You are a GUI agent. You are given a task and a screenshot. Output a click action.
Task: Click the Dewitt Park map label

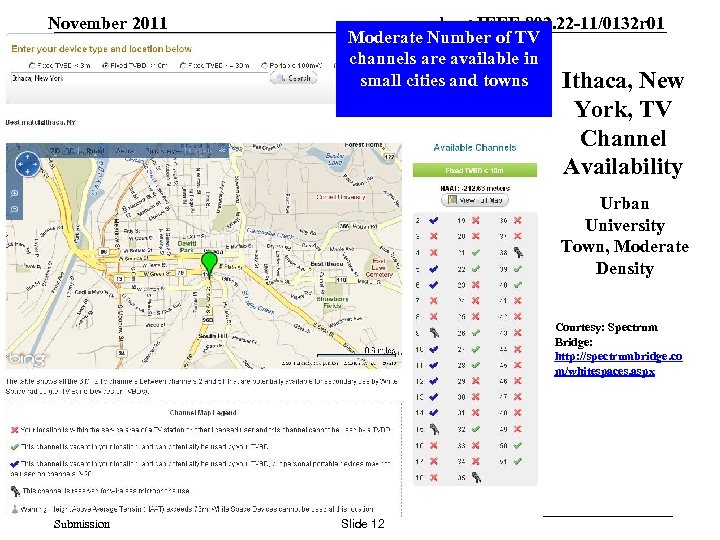click(187, 247)
